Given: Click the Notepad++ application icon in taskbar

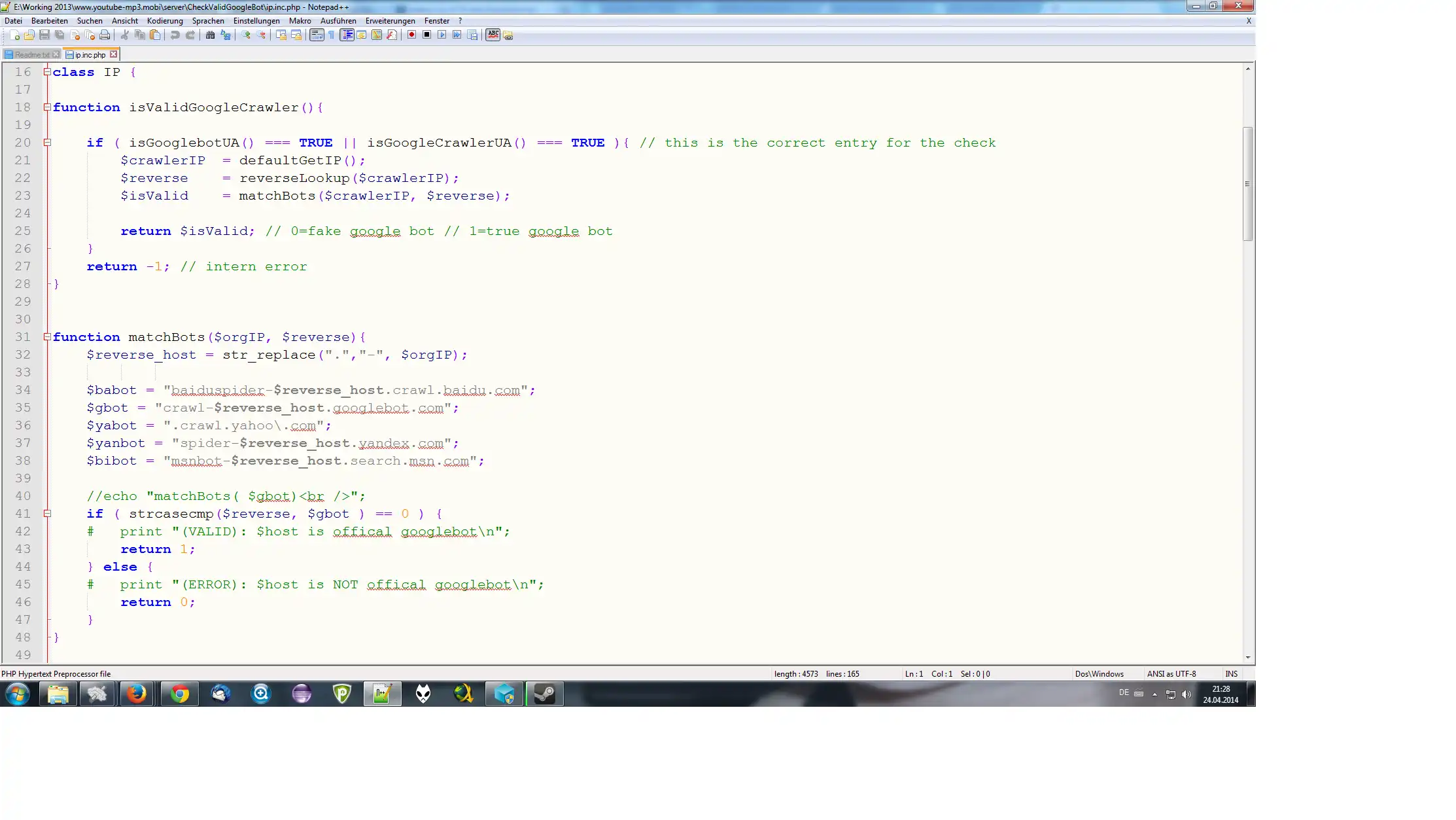Looking at the screenshot, I should [x=382, y=693].
